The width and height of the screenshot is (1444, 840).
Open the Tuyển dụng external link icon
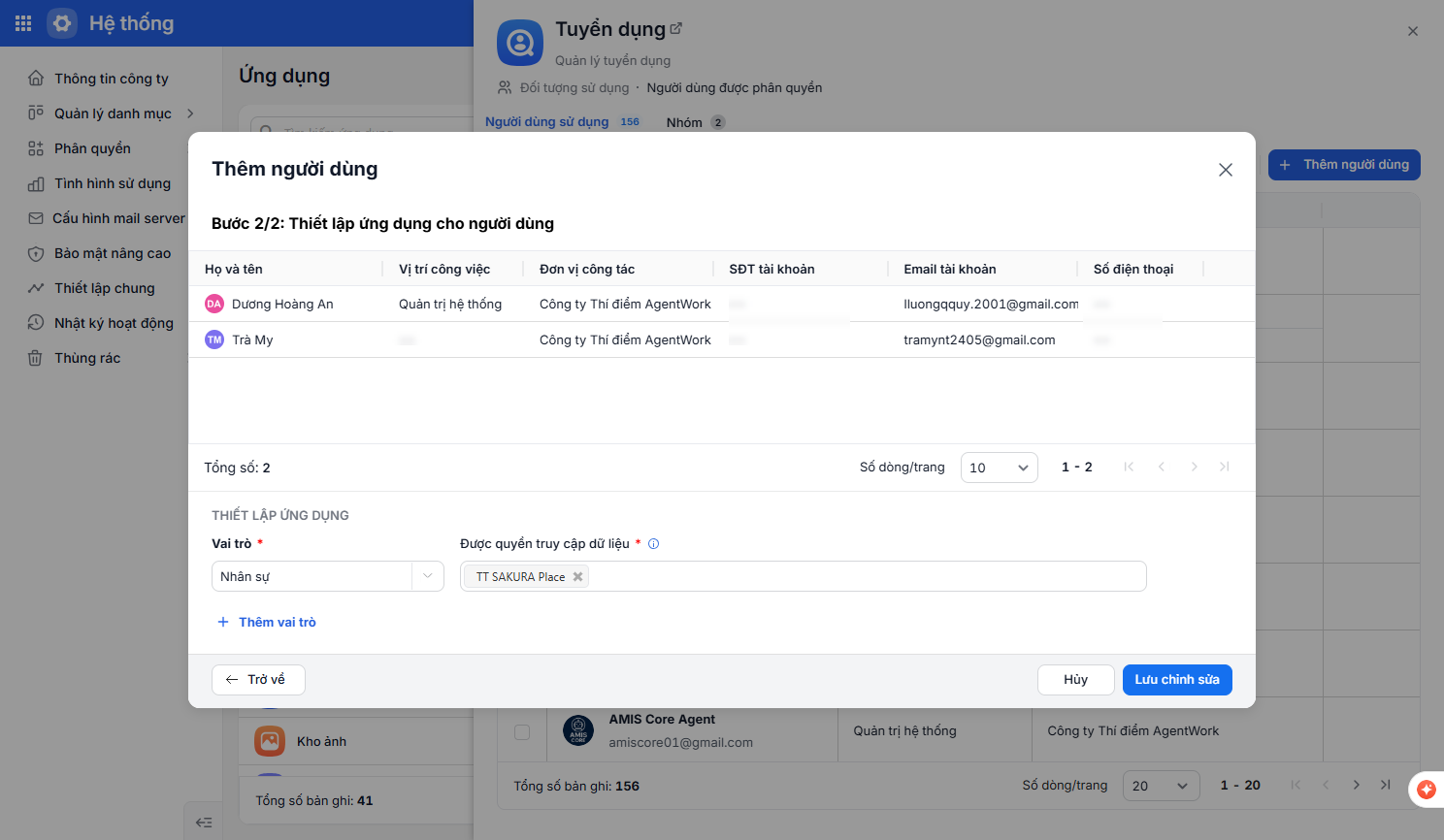point(676,29)
